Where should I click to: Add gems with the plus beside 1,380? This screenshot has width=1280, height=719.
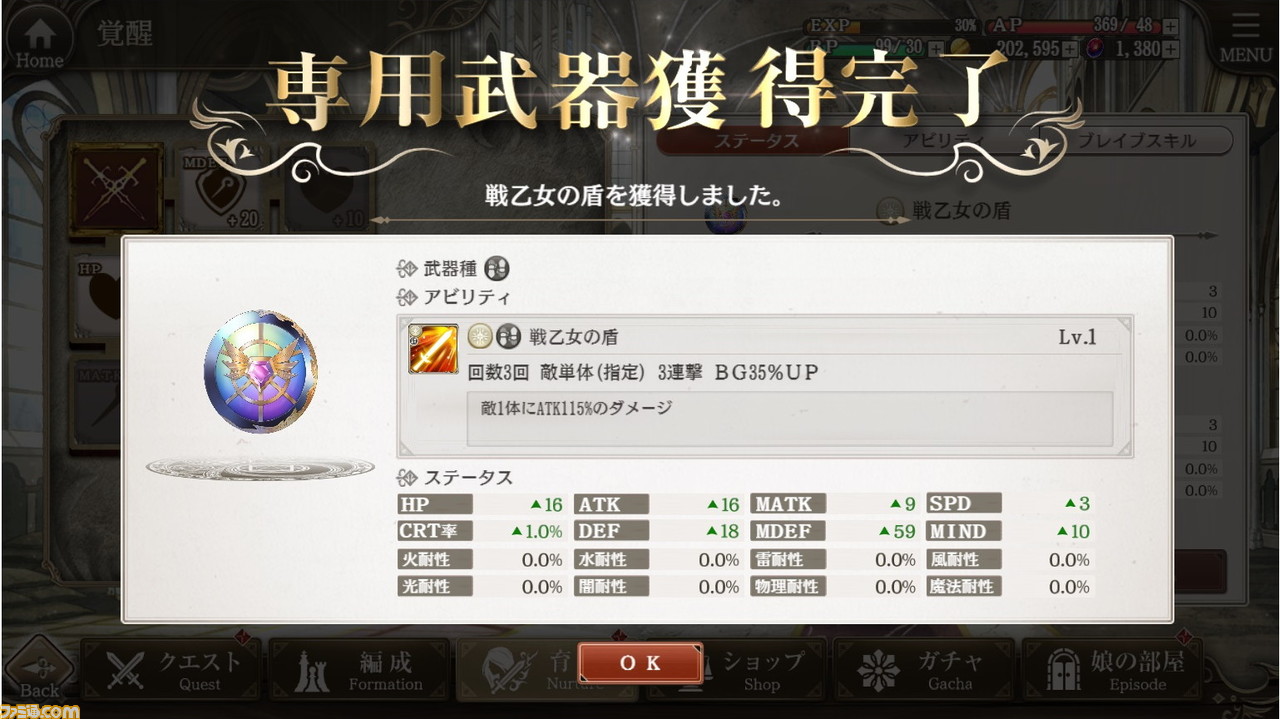click(1170, 48)
